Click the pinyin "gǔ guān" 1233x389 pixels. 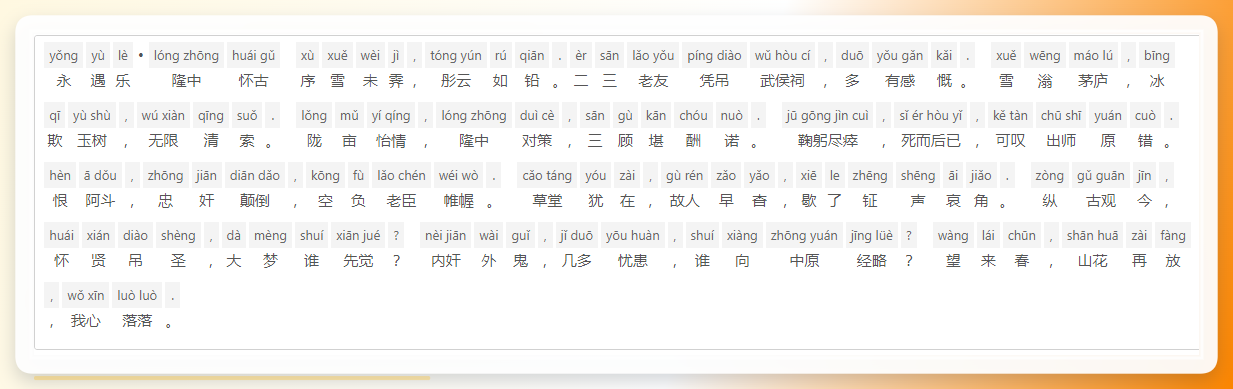(x=1100, y=176)
